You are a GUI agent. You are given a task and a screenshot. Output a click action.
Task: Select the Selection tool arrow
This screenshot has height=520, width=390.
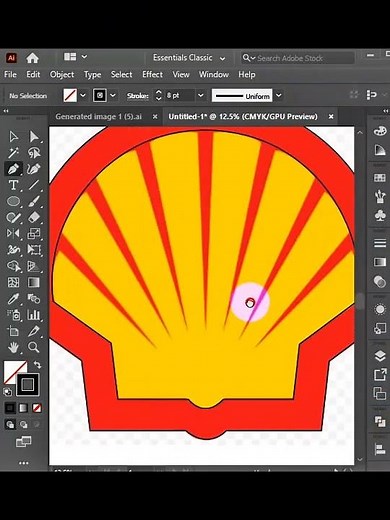pyautogui.click(x=13, y=137)
